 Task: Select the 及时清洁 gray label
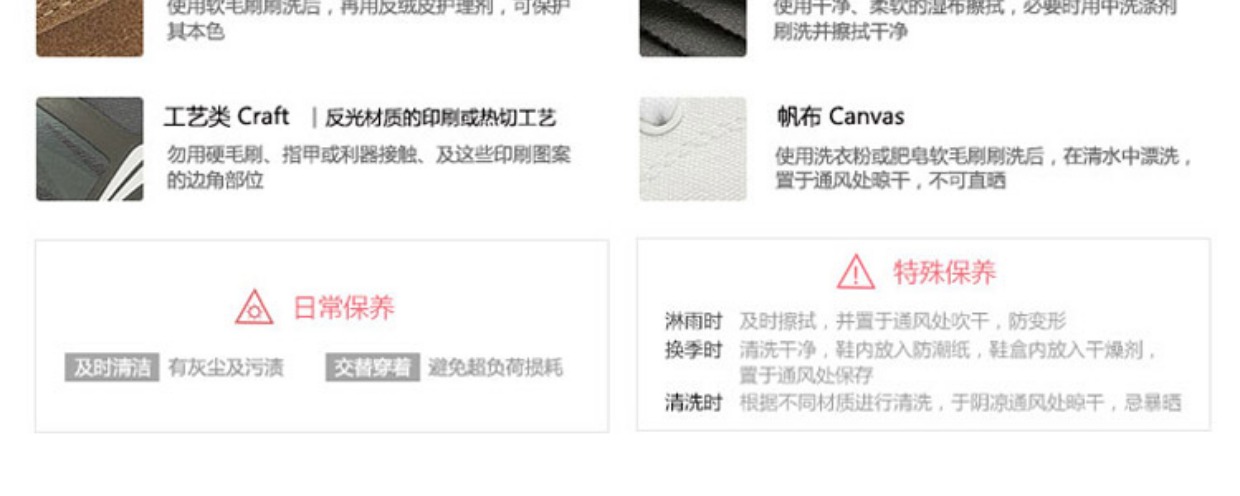click(112, 368)
